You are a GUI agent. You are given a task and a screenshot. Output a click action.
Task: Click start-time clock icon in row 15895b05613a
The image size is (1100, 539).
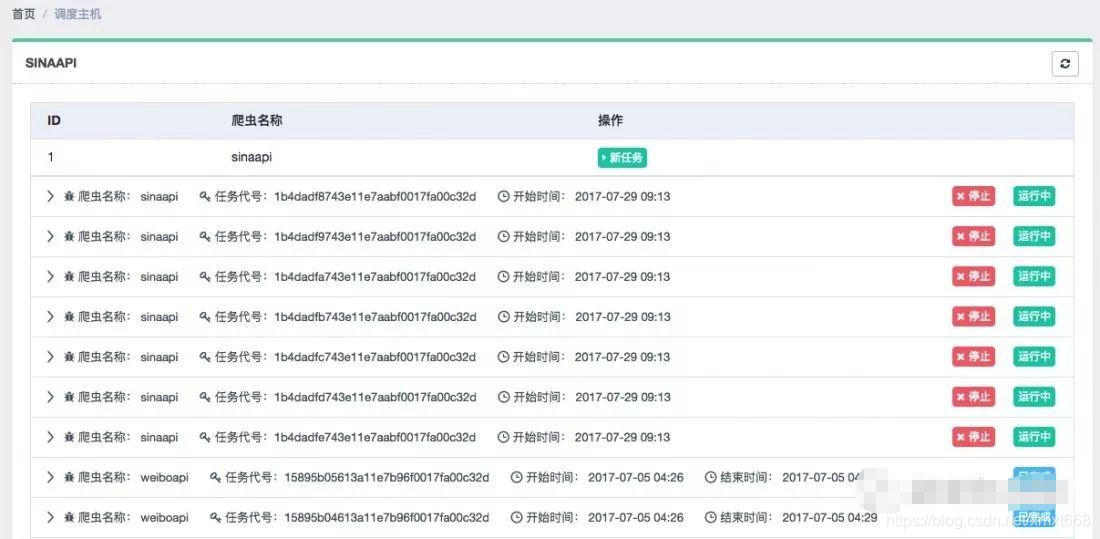[x=516, y=477]
